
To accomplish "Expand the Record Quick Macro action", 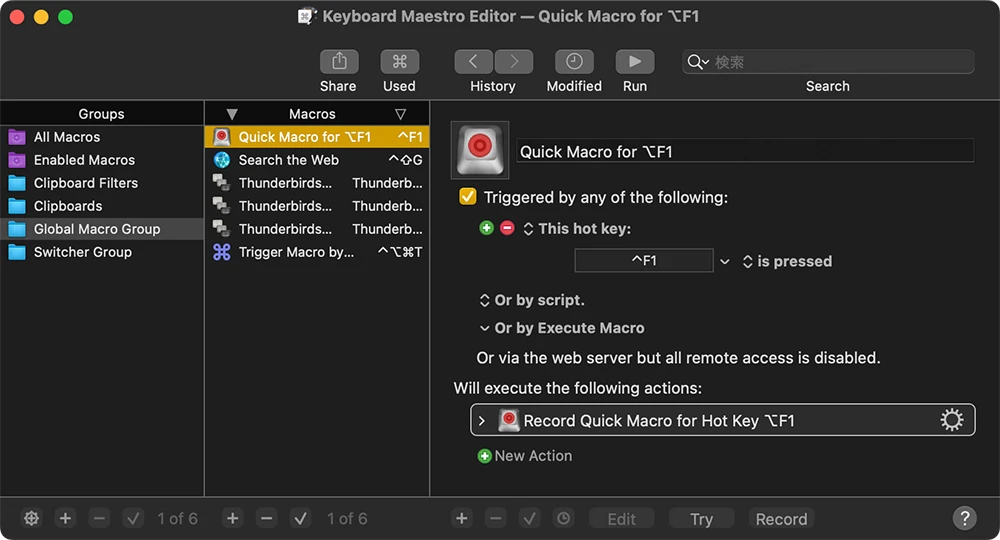I will tap(482, 421).
